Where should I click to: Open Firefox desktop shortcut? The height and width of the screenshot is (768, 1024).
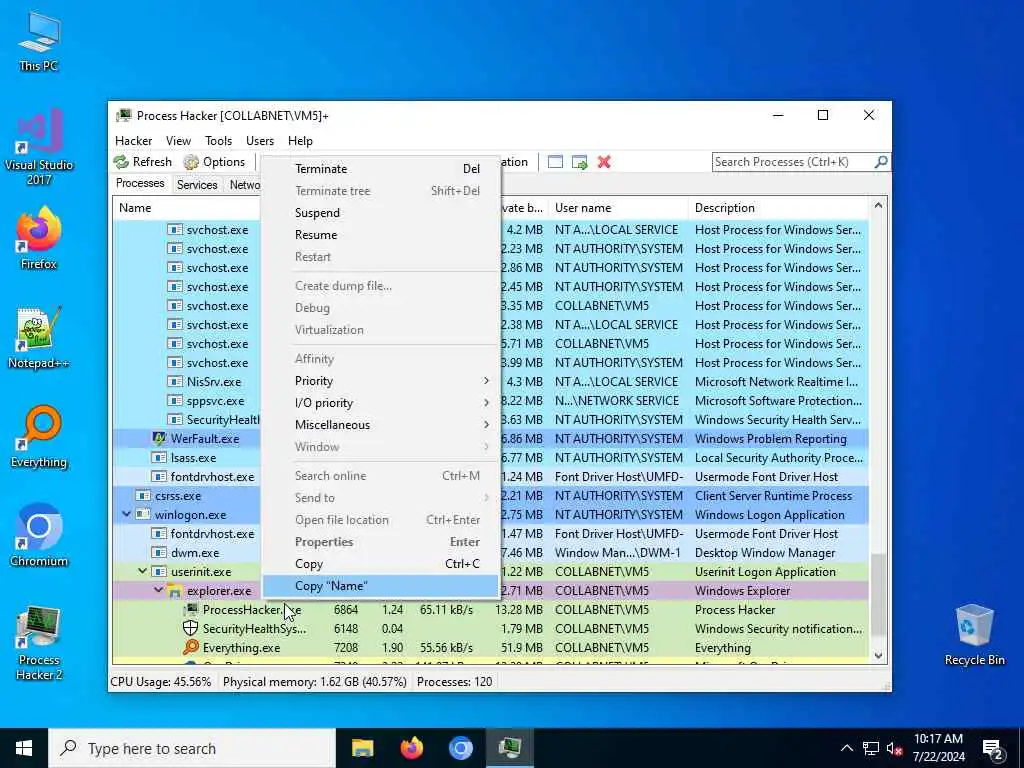(39, 238)
